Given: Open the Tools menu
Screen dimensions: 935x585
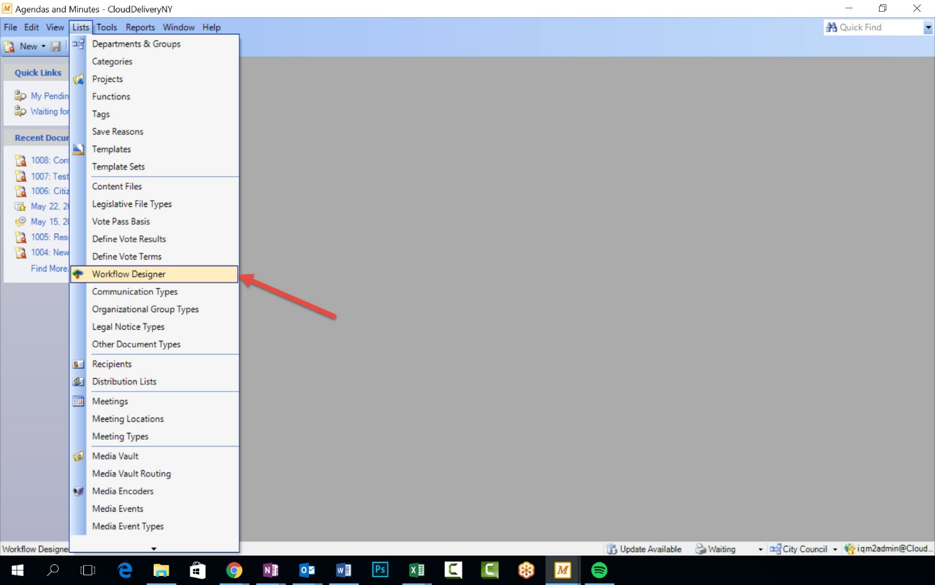Looking at the screenshot, I should pos(107,27).
